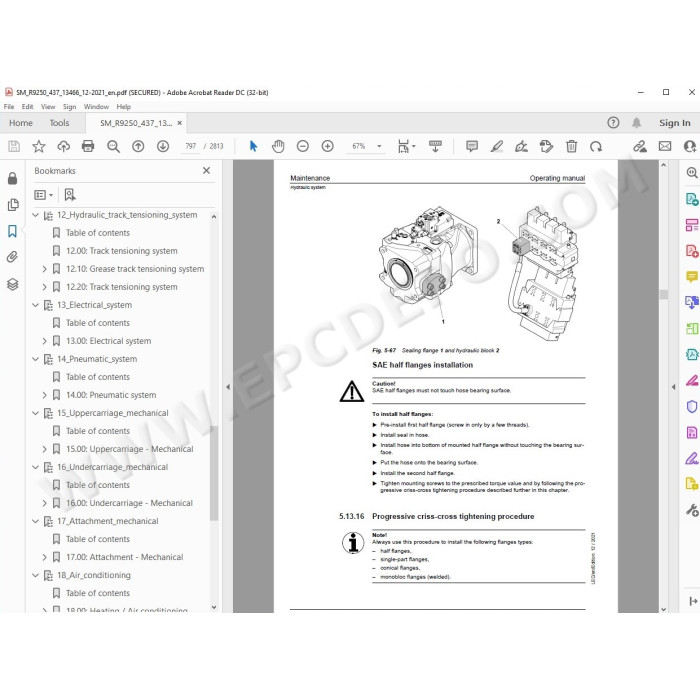Expand 12.10: Grease track tensioning system
700x700 pixels.
44,269
